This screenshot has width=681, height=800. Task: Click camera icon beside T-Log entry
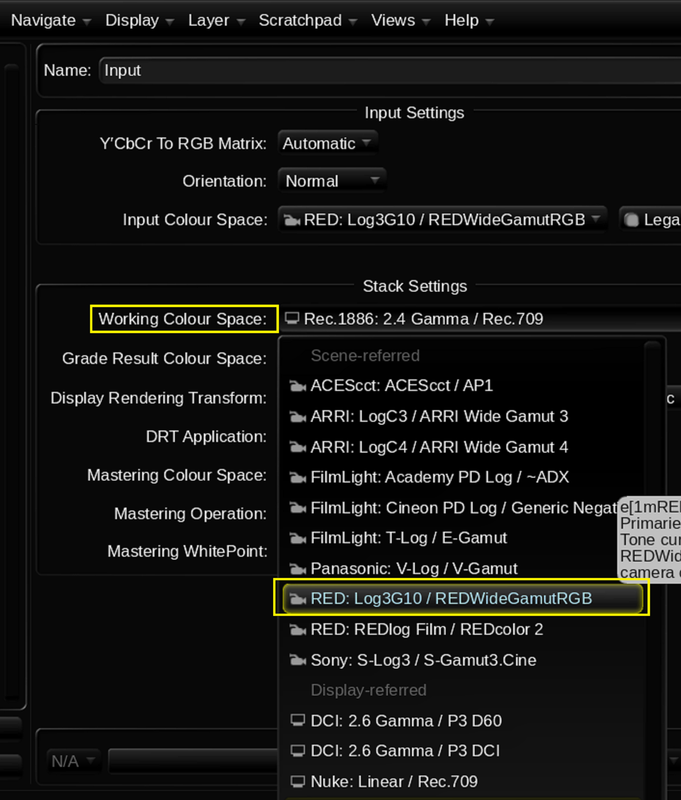(x=297, y=538)
